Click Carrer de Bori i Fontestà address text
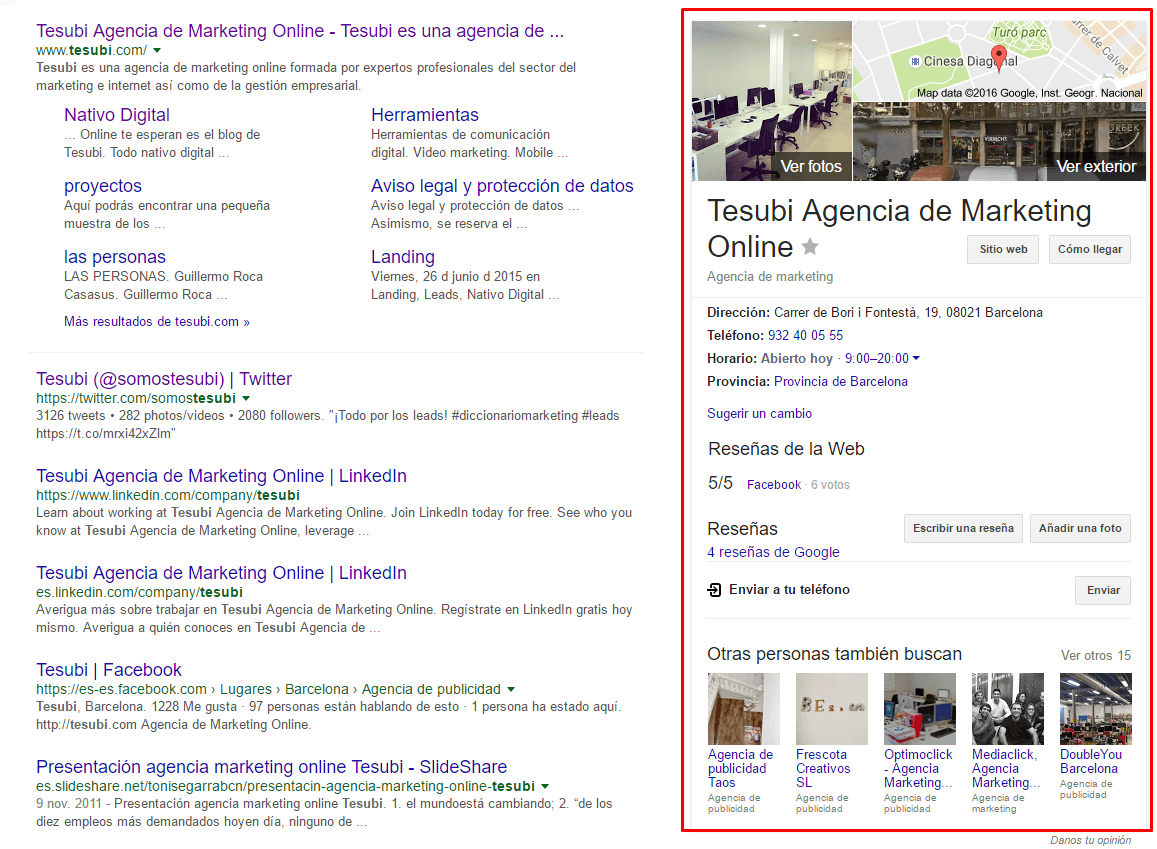The image size is (1157, 849). (x=908, y=313)
